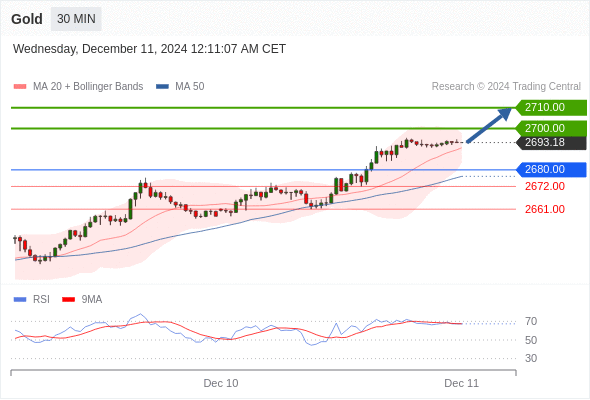Click the 2661.00 red support label
The height and width of the screenshot is (400, 590).
tap(545, 209)
